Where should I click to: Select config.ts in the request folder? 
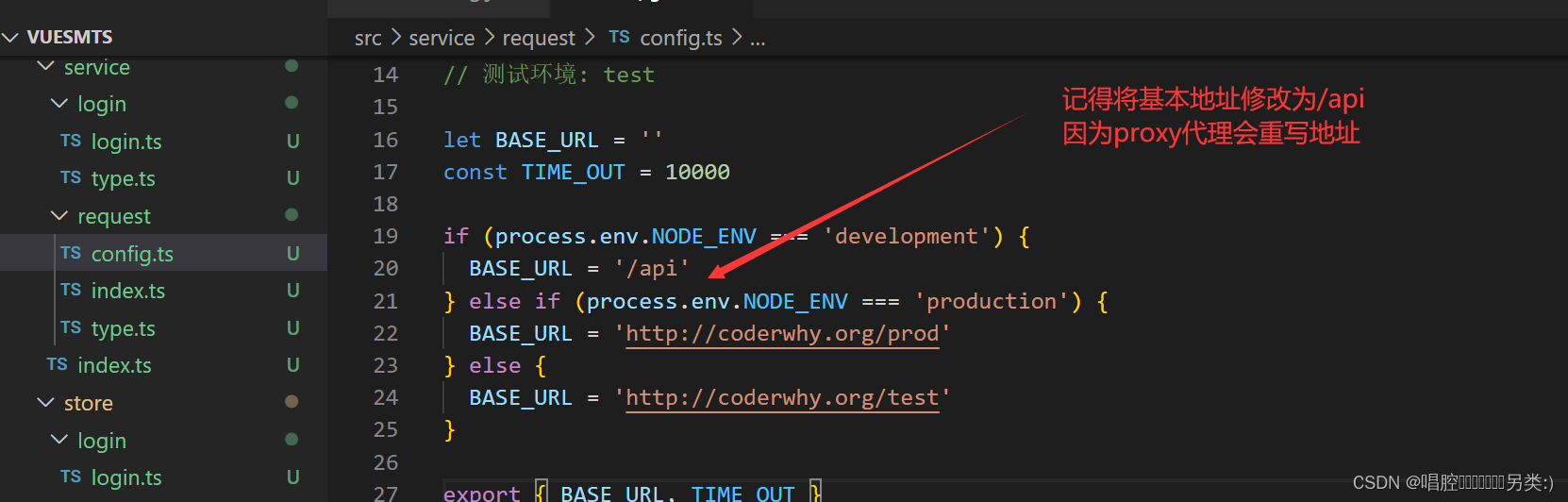tap(132, 254)
